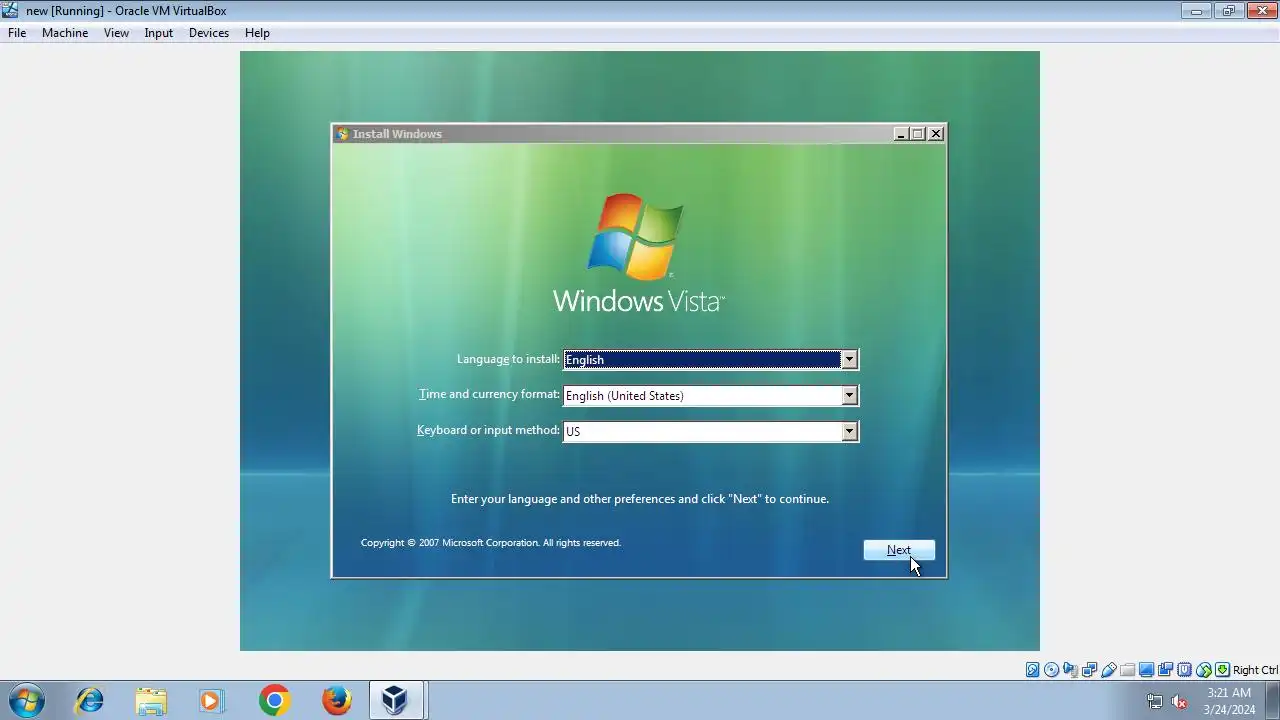Open the Input menu

pyautogui.click(x=158, y=33)
